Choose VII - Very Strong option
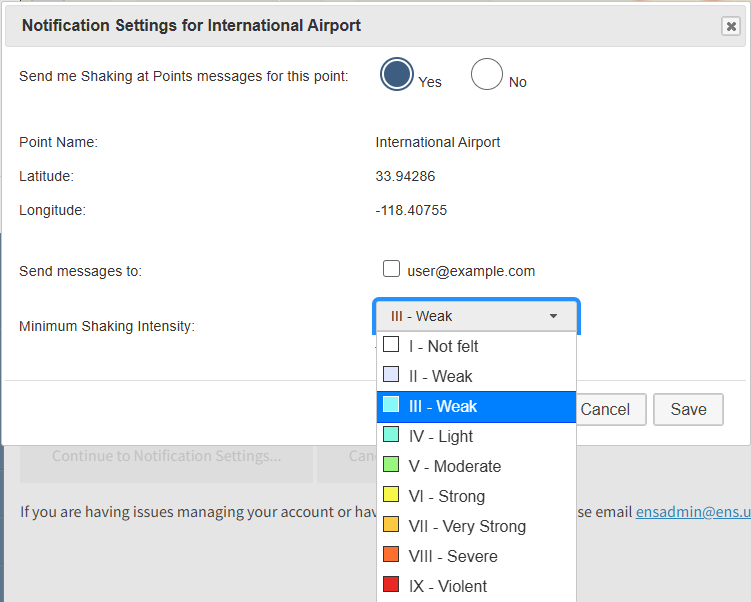The height and width of the screenshot is (602, 751). tap(476, 526)
